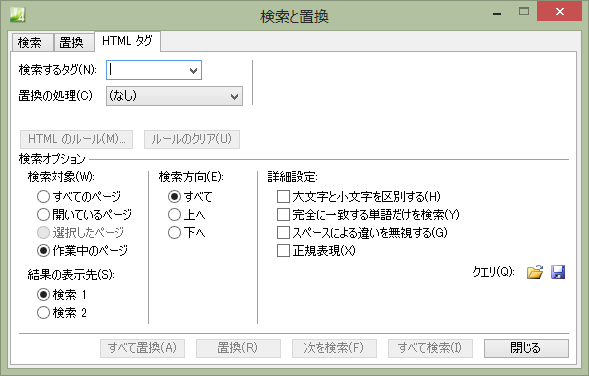Click the ルールのクリア(U) button

coord(192,139)
